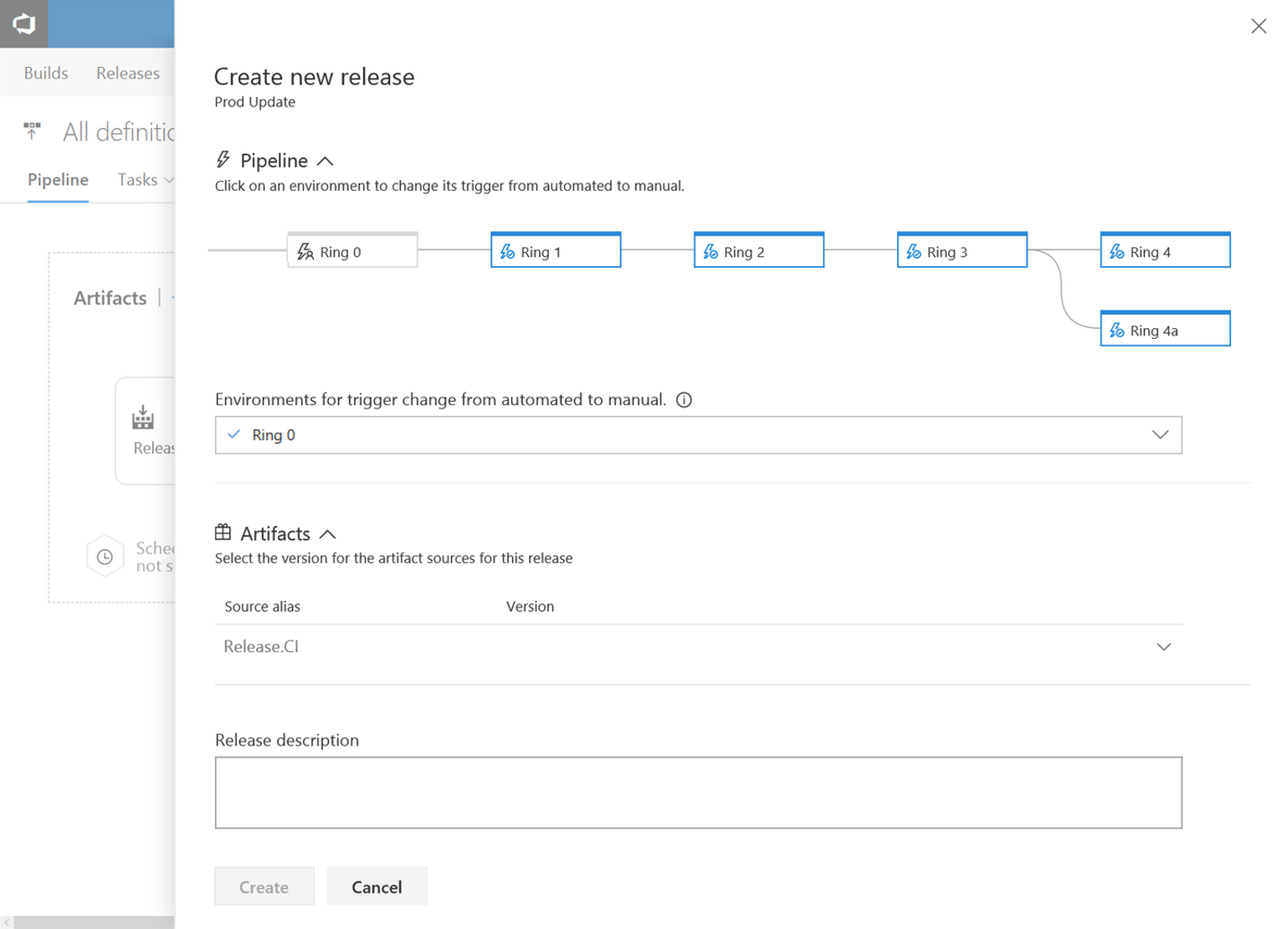The width and height of the screenshot is (1288, 929).
Task: Click the Azure DevOps logo icon
Action: (x=23, y=23)
